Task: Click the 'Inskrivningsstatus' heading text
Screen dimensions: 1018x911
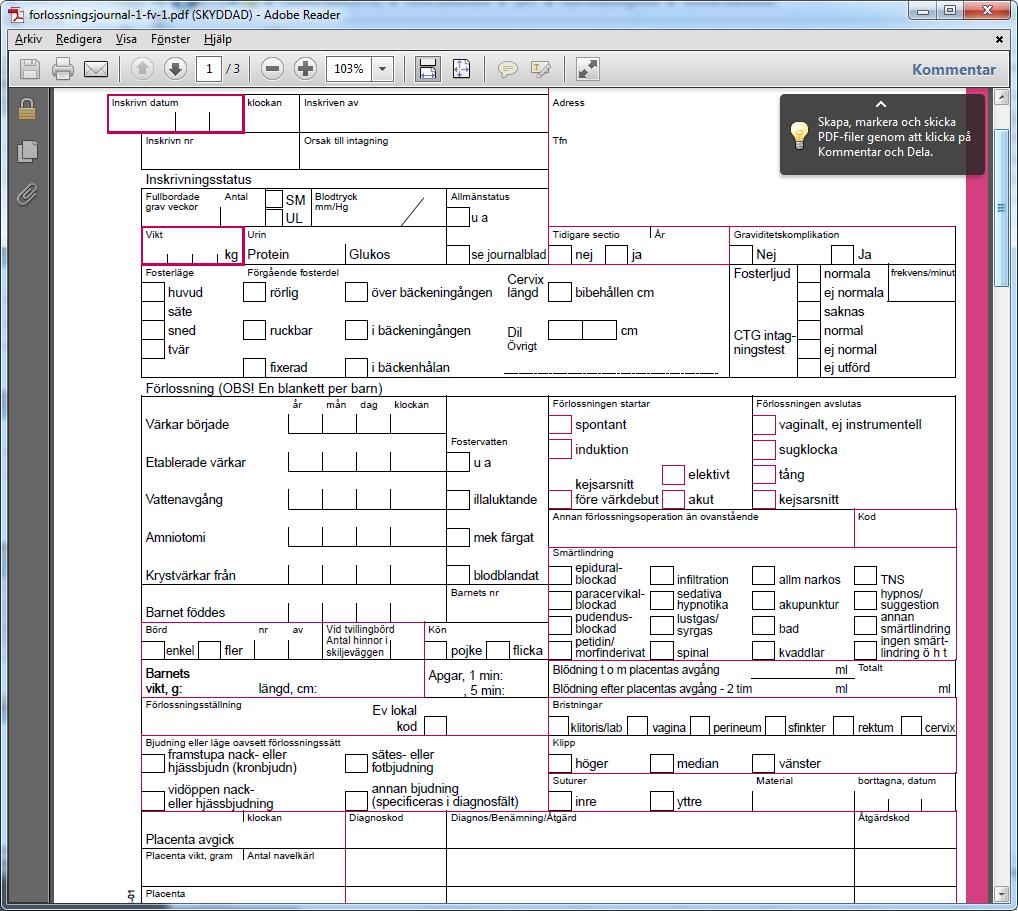Action: pos(198,179)
